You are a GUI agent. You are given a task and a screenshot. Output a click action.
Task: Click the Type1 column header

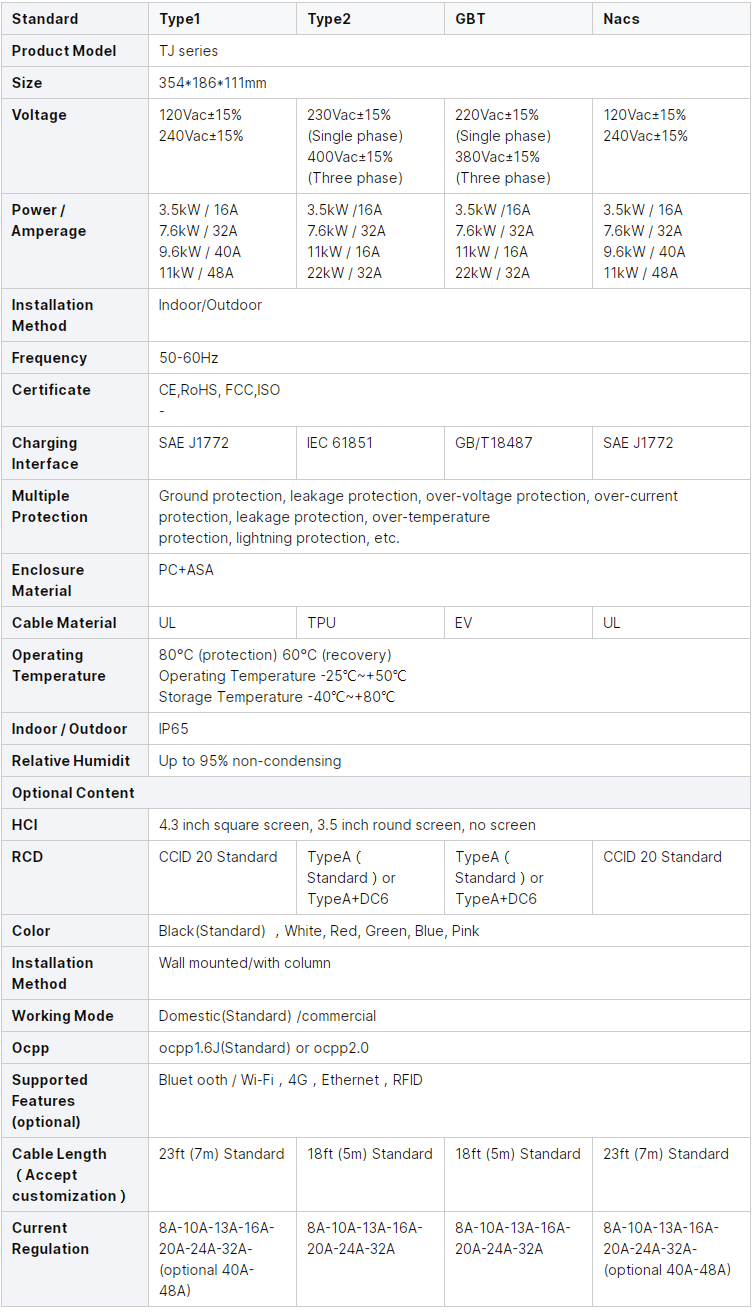[x=180, y=19]
